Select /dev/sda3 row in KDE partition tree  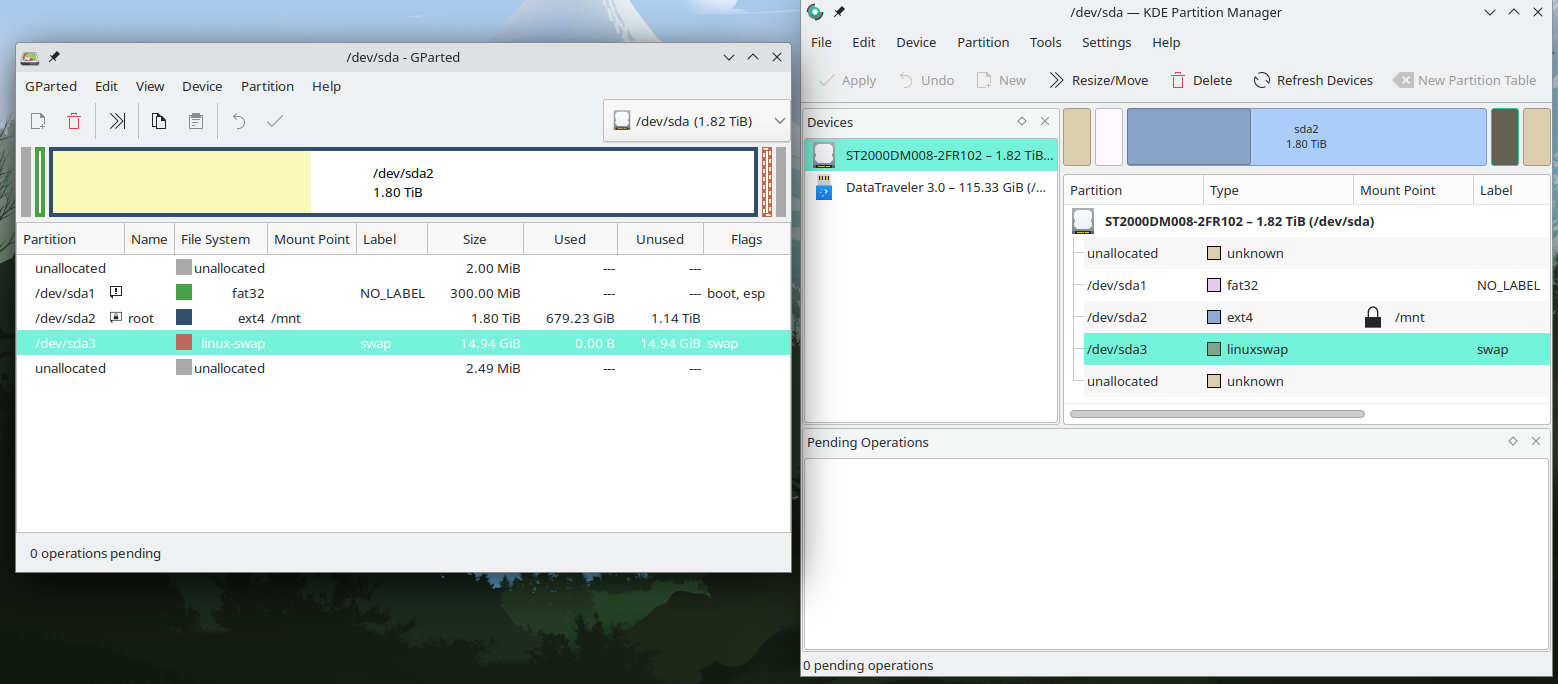(x=1317, y=349)
